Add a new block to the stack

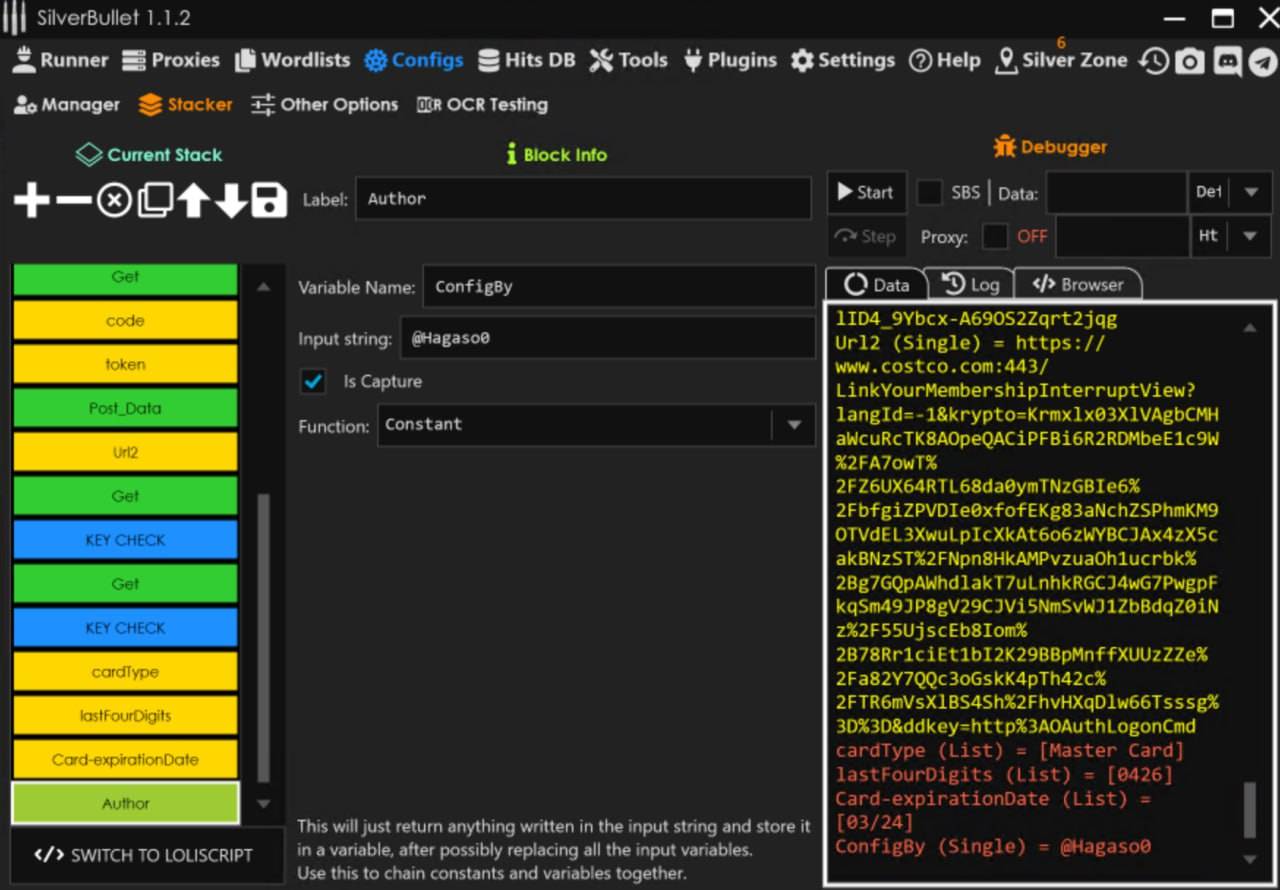point(32,200)
